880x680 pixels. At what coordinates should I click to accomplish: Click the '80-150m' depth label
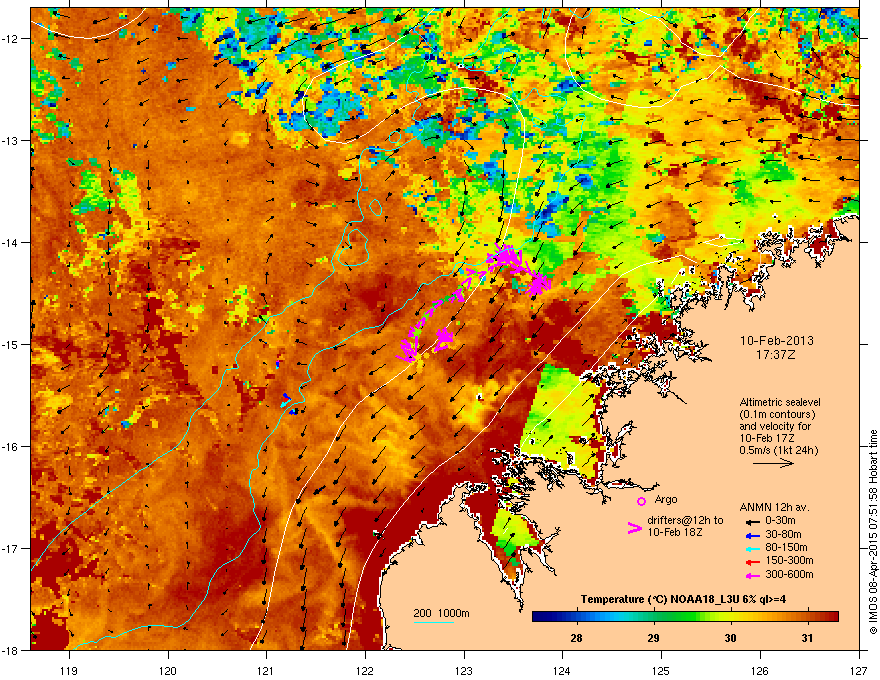pyautogui.click(x=786, y=547)
